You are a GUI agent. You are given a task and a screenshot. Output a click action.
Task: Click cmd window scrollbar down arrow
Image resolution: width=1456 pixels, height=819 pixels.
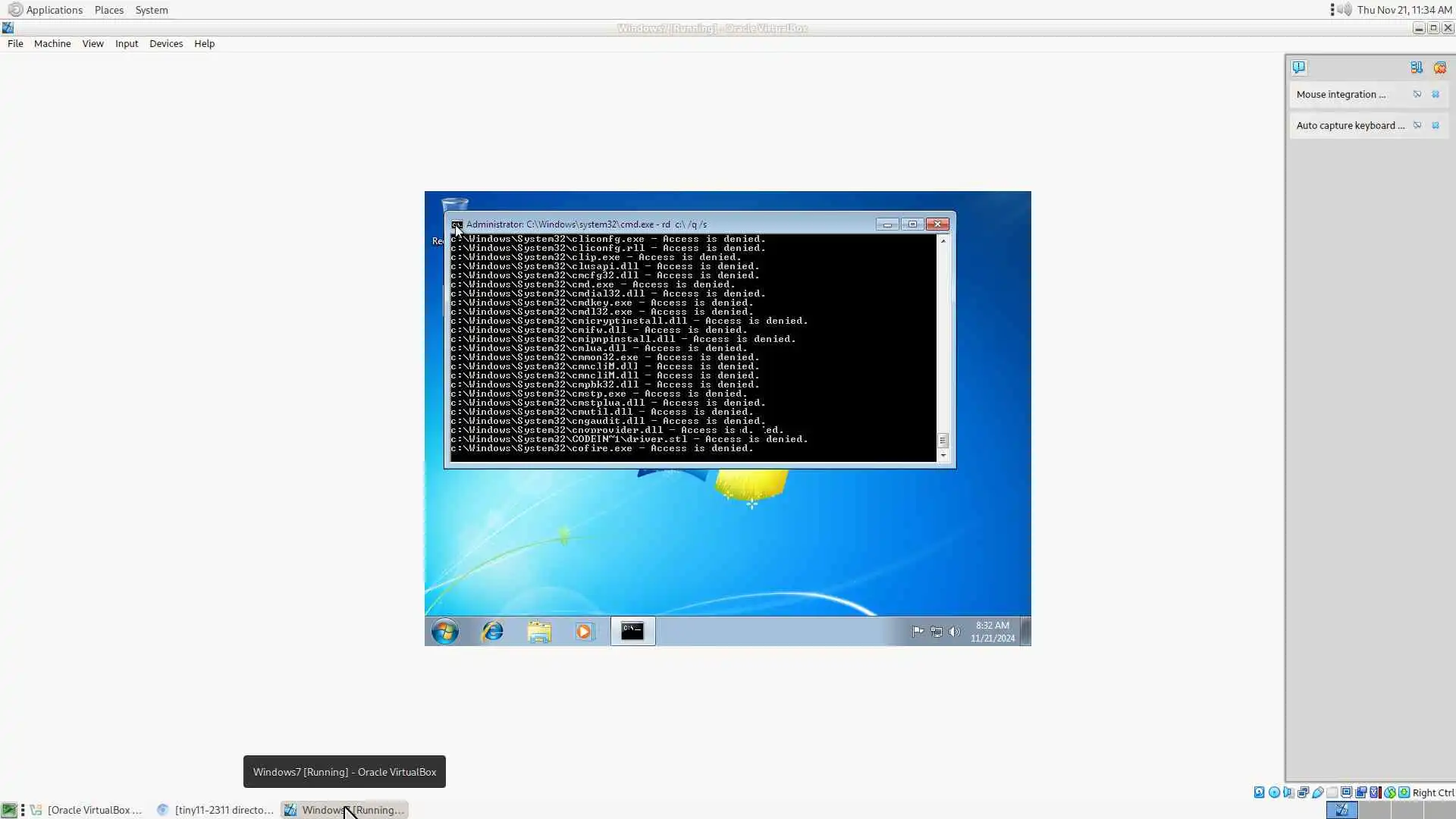coord(943,456)
